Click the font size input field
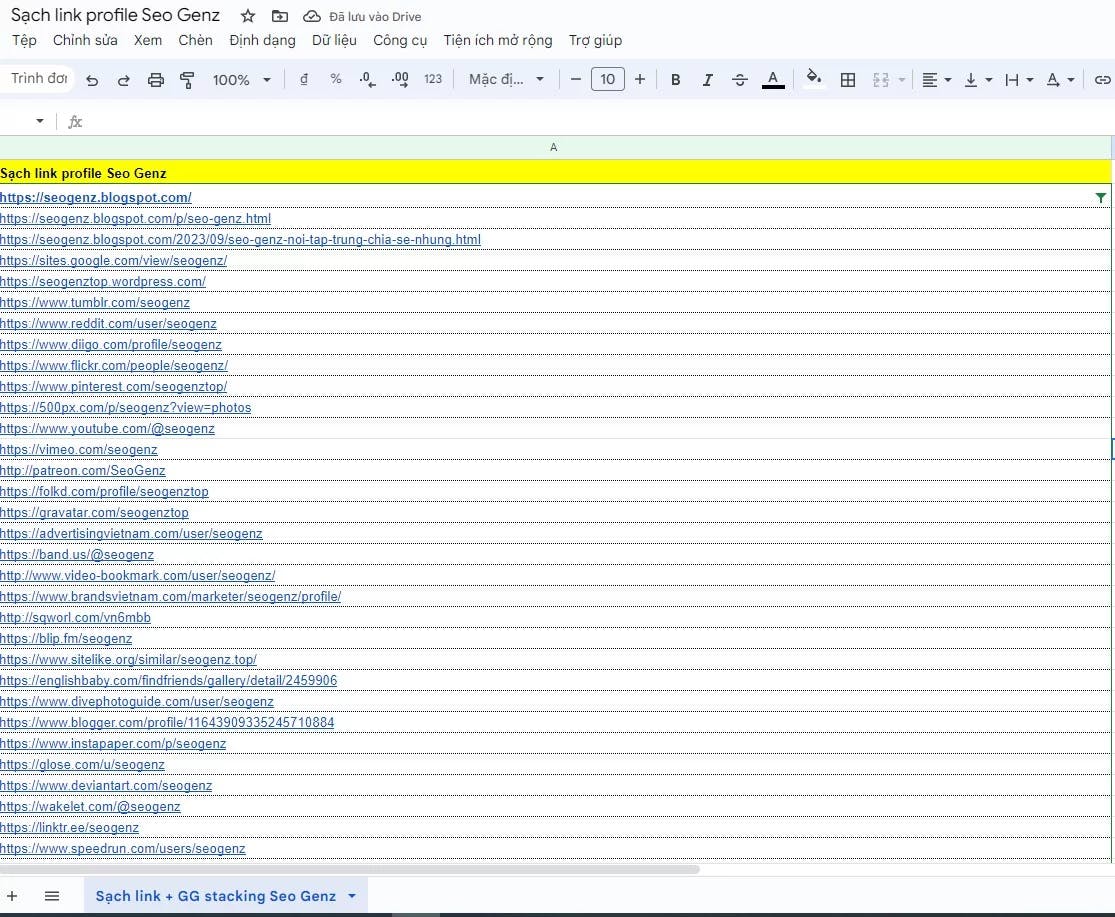Screen dimensions: 1115x917 point(607,80)
